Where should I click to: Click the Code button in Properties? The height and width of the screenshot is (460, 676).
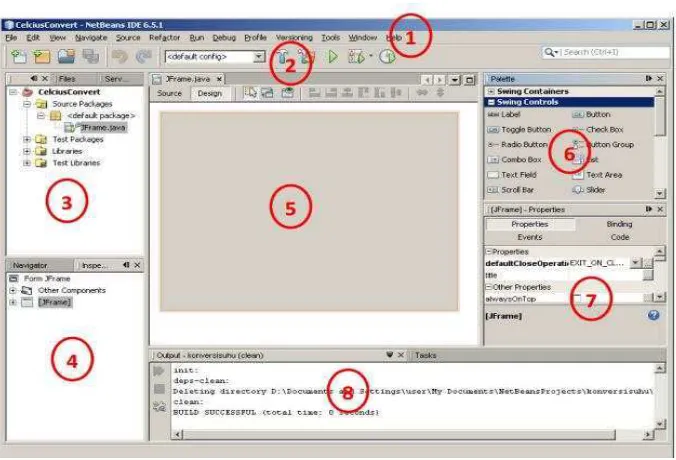620,237
